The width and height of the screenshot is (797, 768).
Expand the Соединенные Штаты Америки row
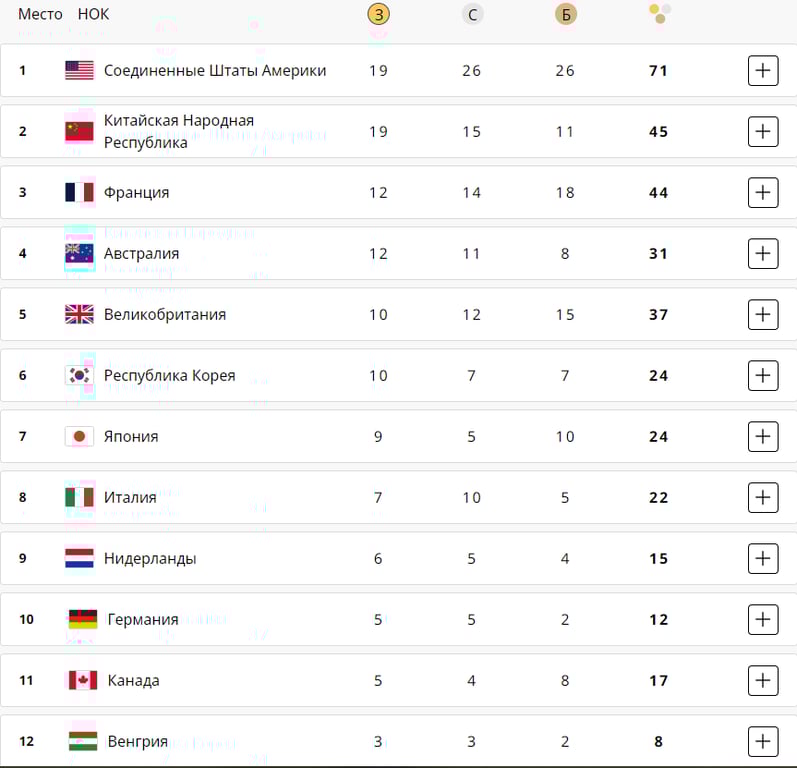tap(763, 70)
